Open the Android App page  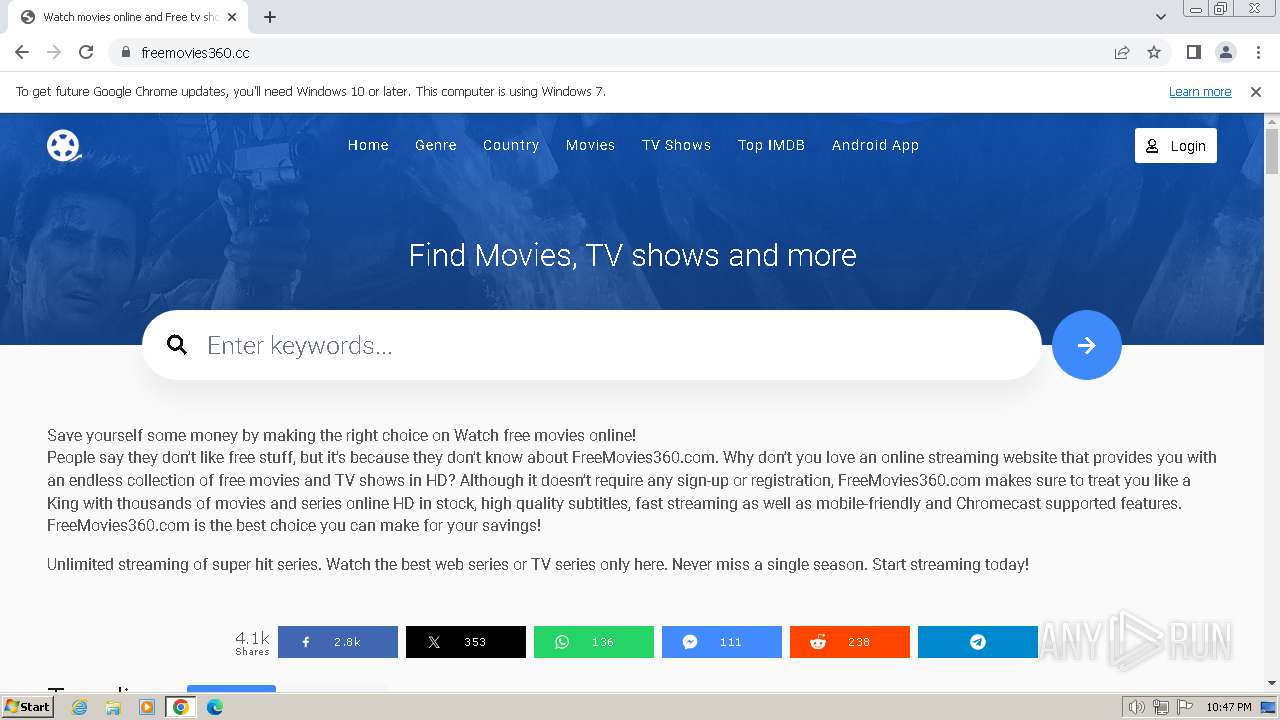pyautogui.click(x=875, y=145)
